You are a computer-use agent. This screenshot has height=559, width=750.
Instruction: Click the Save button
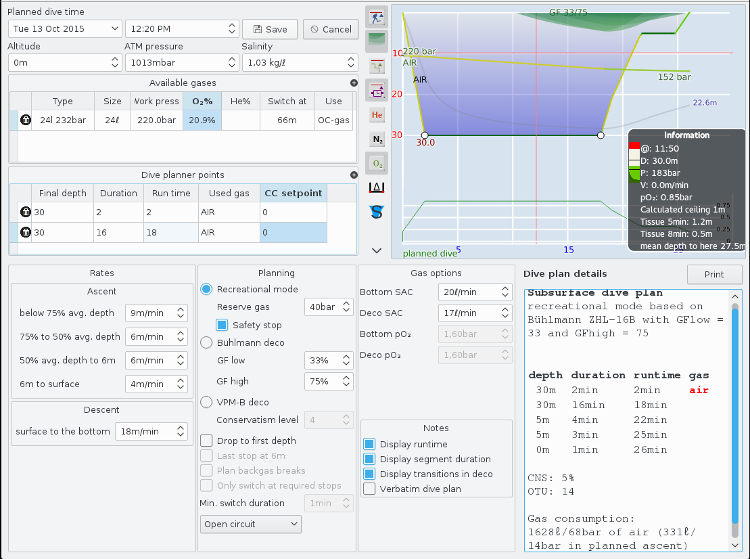click(x=269, y=29)
